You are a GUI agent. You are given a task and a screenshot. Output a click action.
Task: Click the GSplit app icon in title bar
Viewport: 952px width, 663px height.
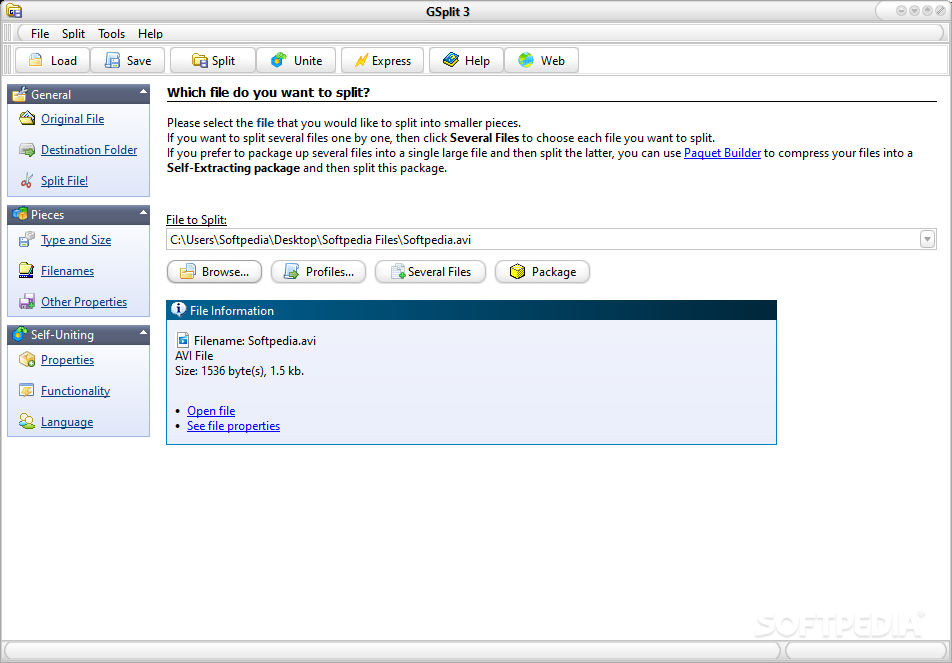click(14, 11)
